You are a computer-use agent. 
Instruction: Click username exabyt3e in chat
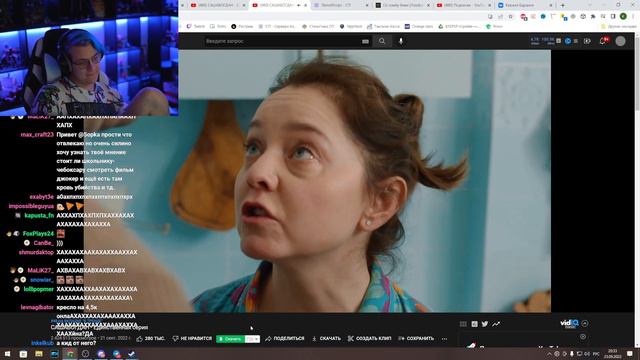click(x=42, y=197)
